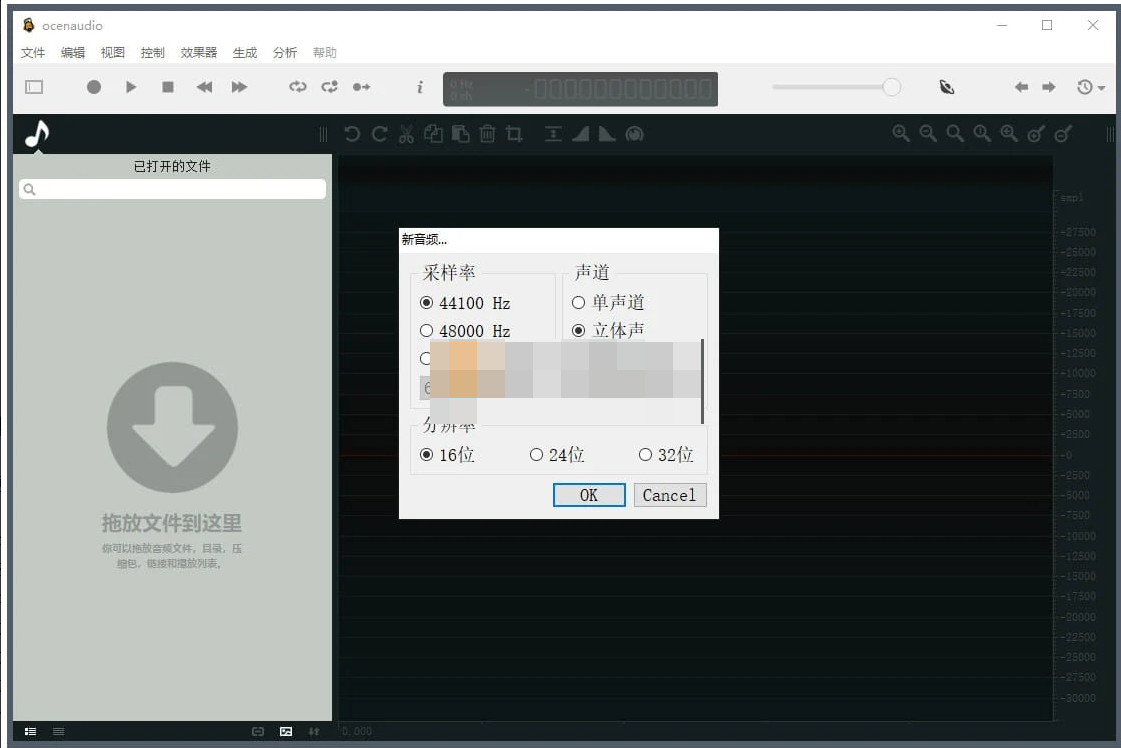Dismiss the dialog with Cancel
1121x748 pixels.
[670, 495]
